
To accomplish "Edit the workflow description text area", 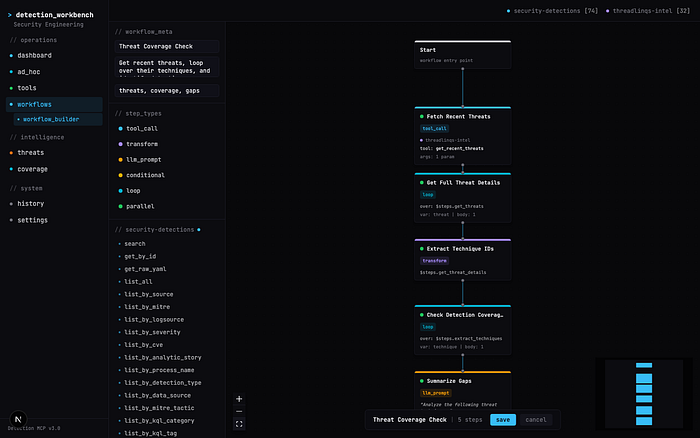I will [x=167, y=67].
